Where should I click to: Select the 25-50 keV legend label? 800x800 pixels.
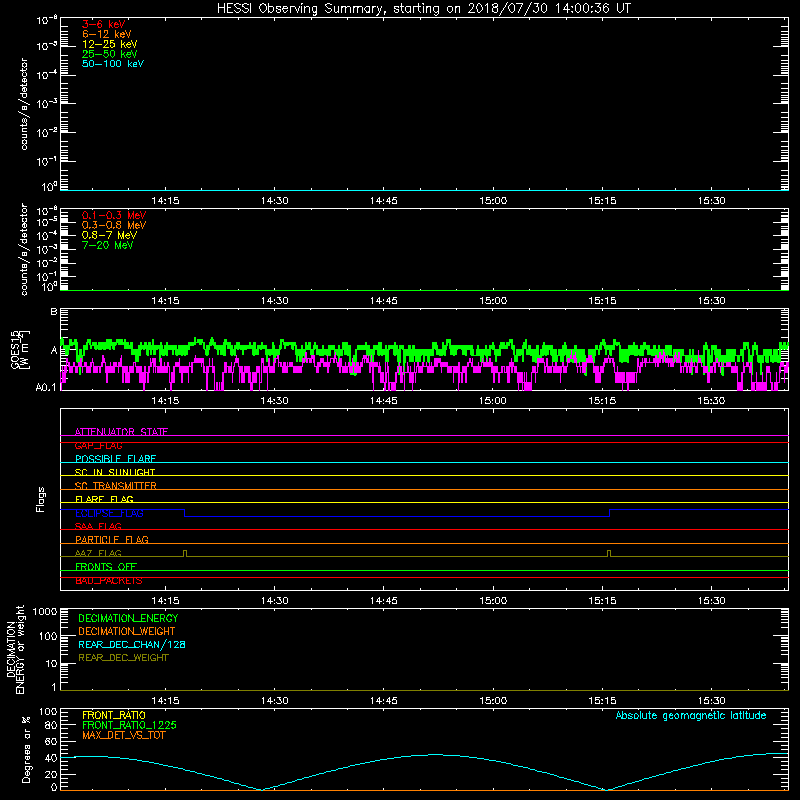[x=110, y=54]
